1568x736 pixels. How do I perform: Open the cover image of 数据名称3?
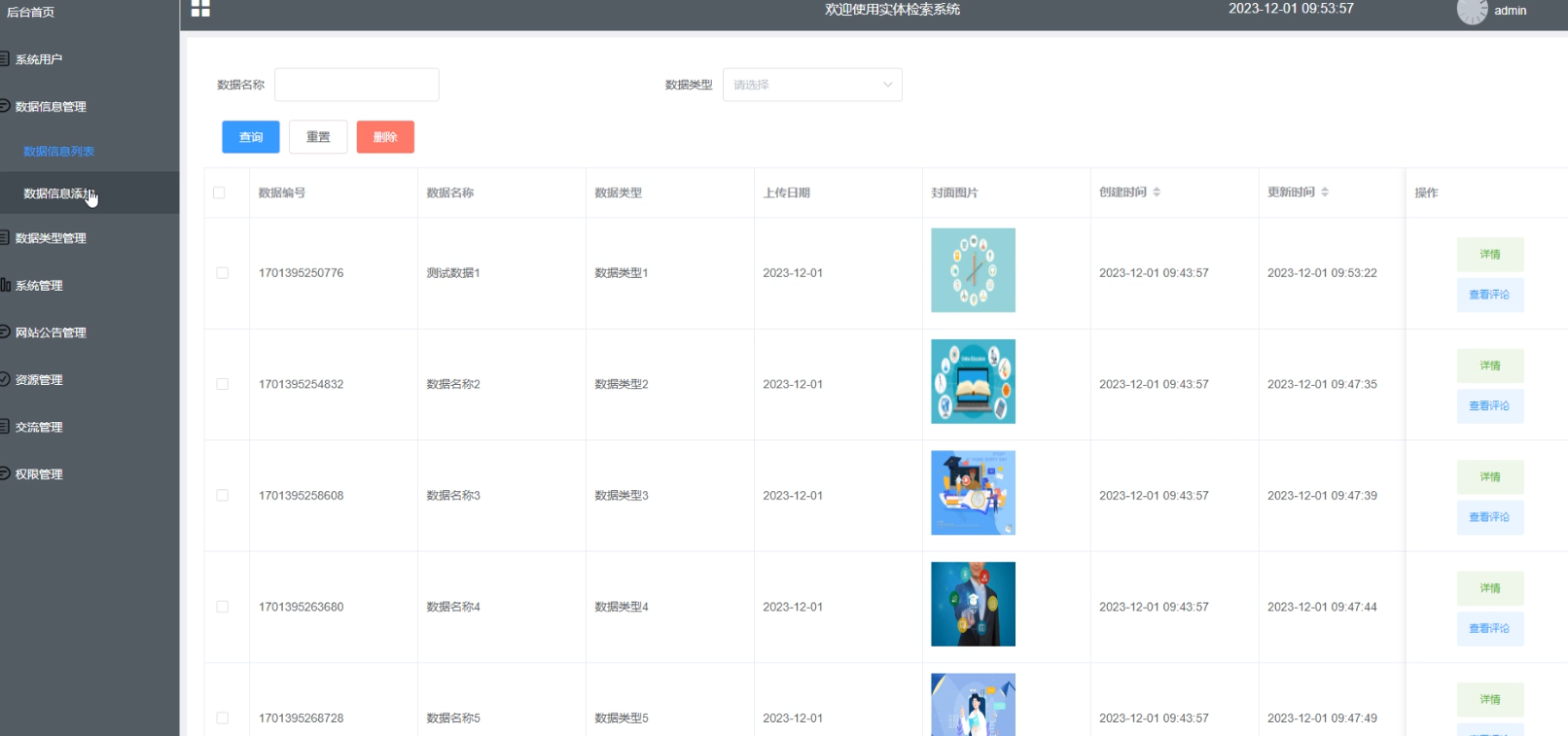[973, 493]
